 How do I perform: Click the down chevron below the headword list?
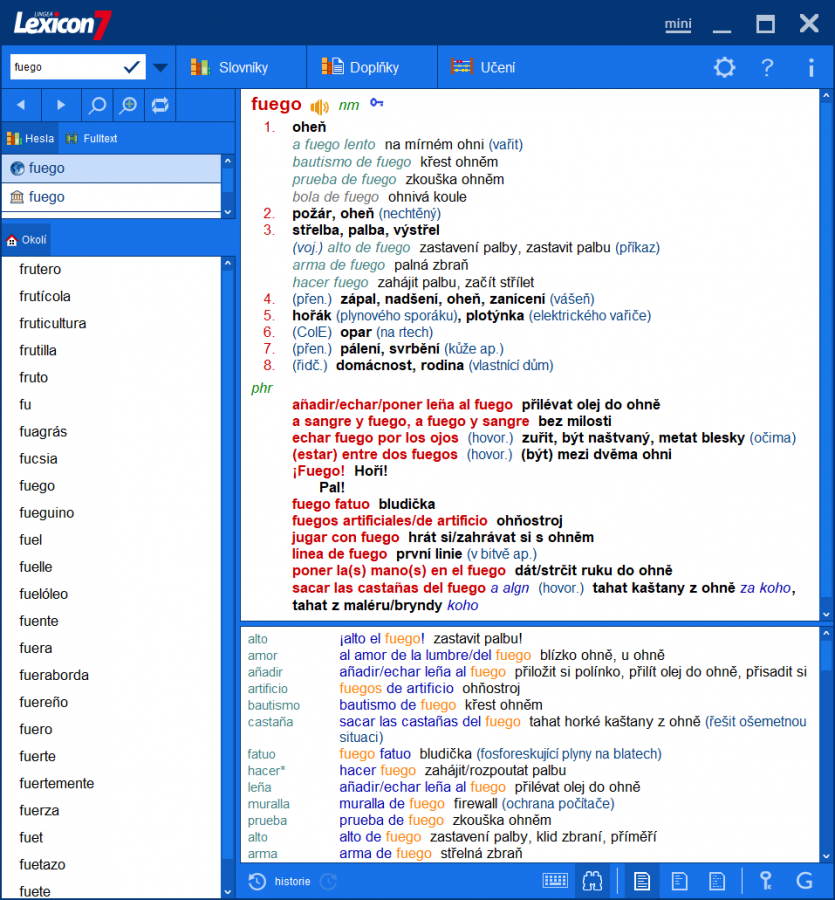pyautogui.click(x=227, y=212)
